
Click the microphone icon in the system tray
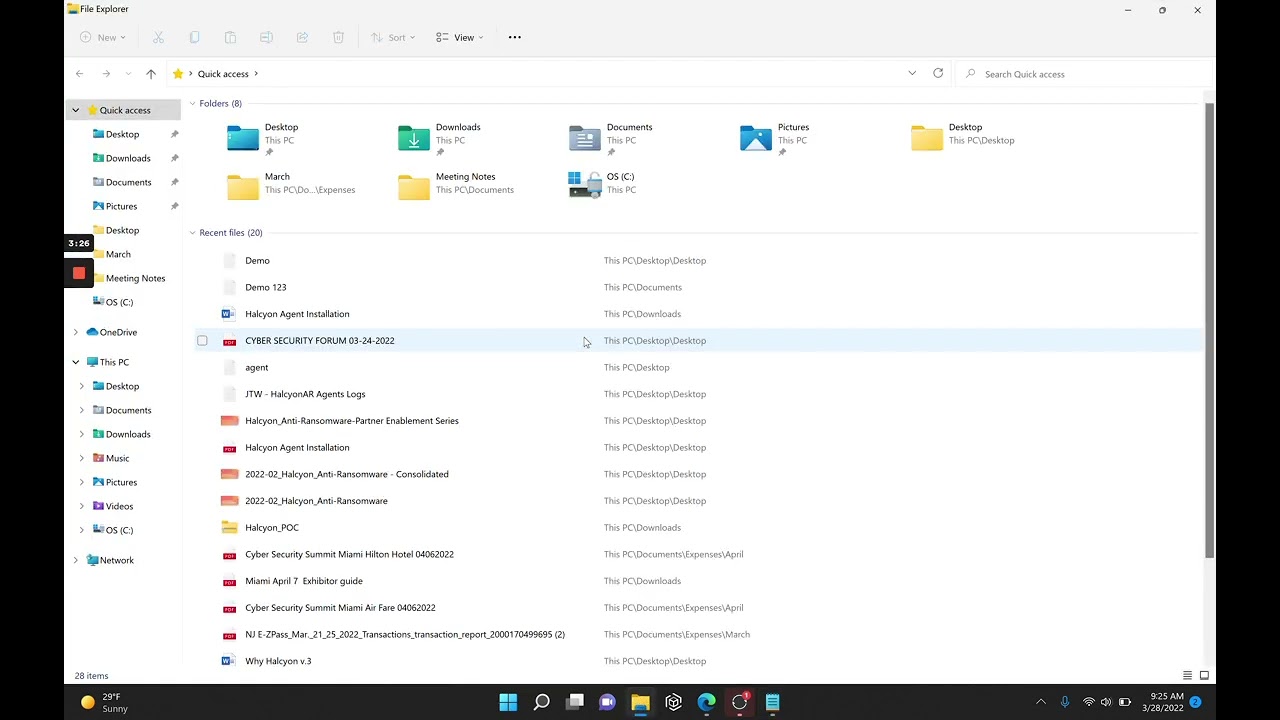click(1065, 702)
